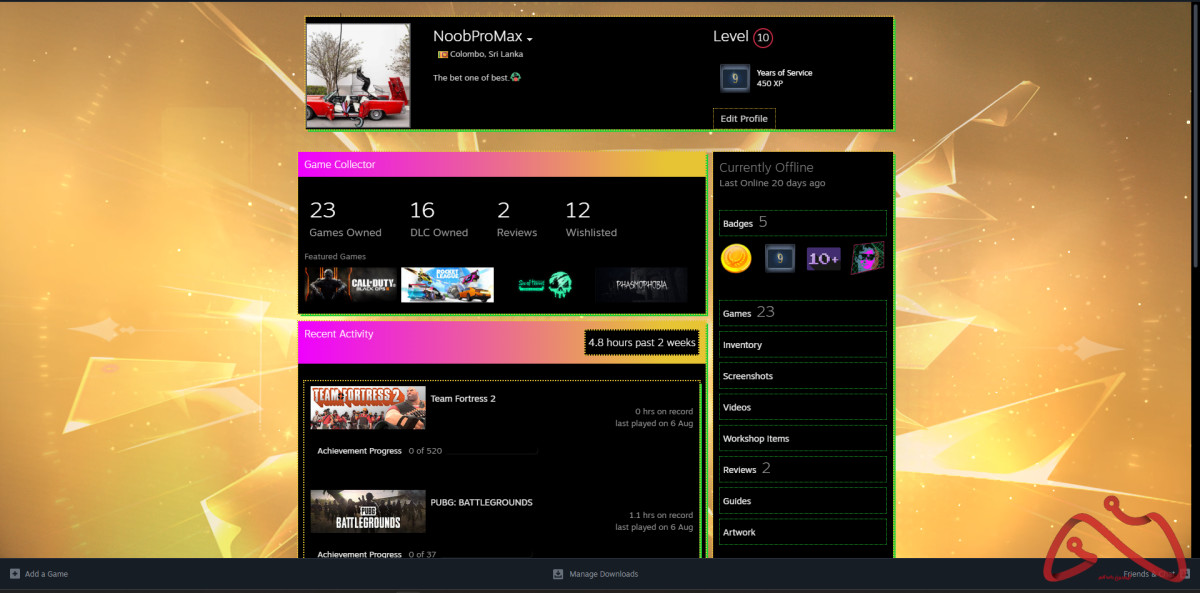Viewport: 1200px width, 593px height.
Task: Open the Years of Service badge icon
Action: coord(735,78)
